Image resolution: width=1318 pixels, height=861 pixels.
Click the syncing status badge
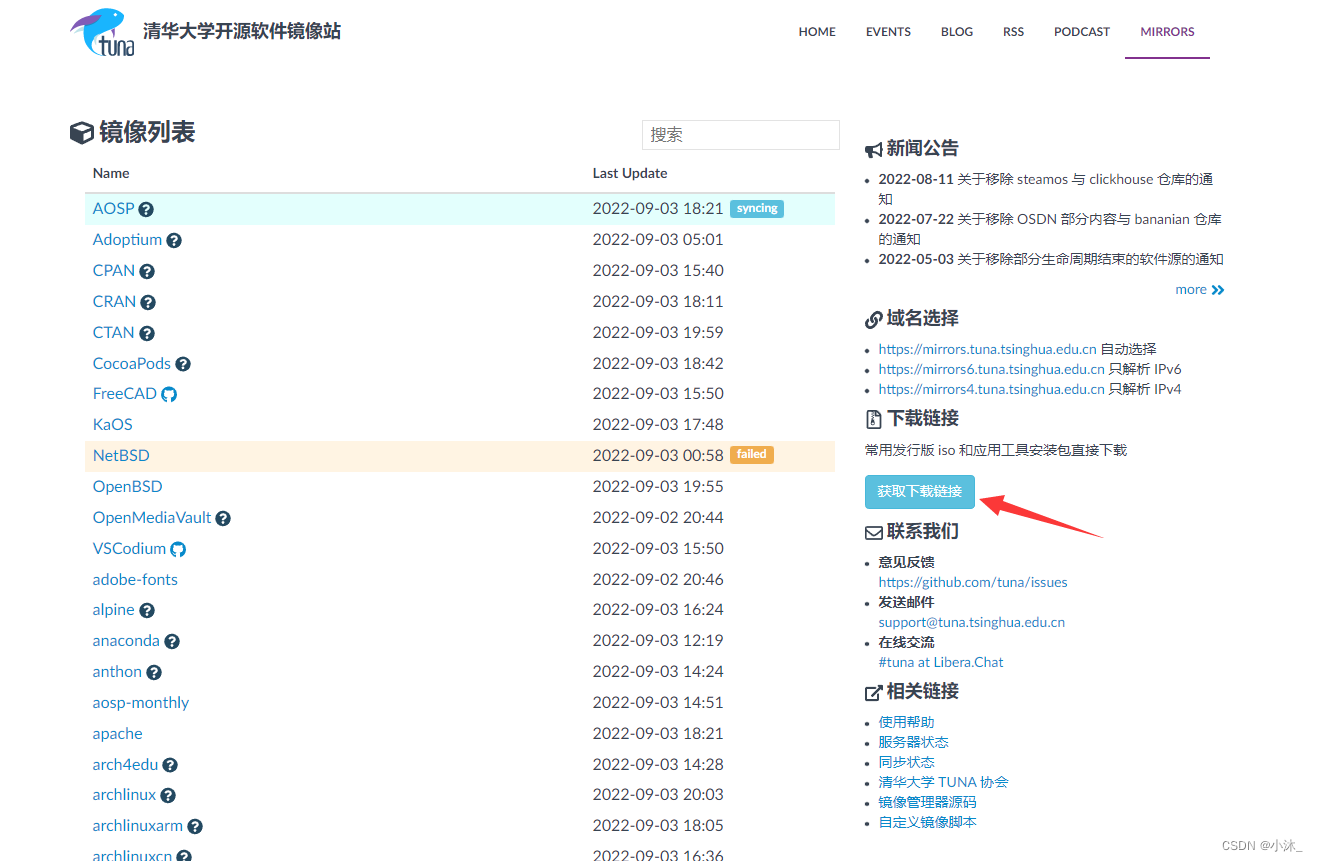(757, 209)
